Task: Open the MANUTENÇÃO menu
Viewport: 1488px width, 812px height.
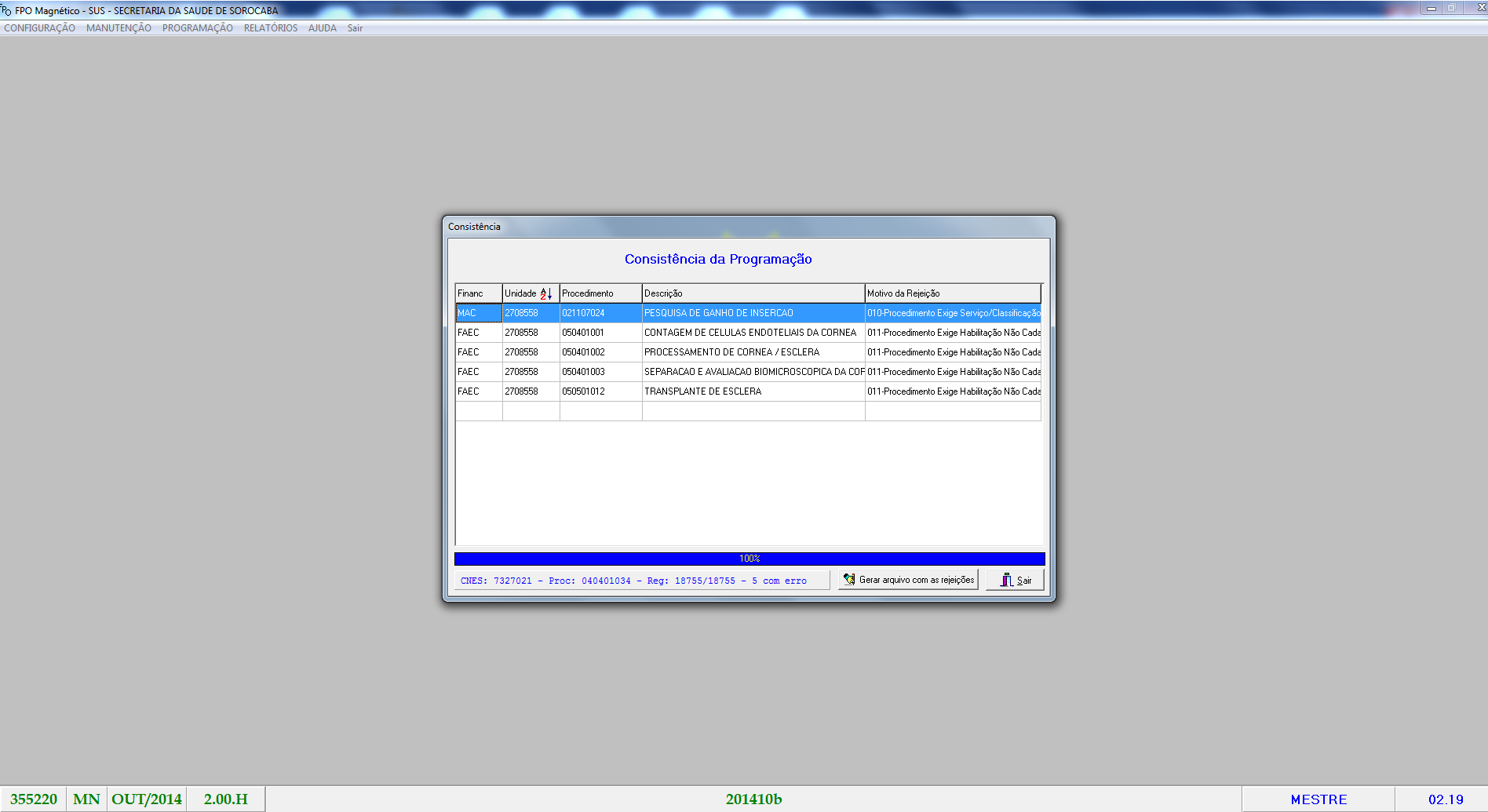Action: pos(118,27)
